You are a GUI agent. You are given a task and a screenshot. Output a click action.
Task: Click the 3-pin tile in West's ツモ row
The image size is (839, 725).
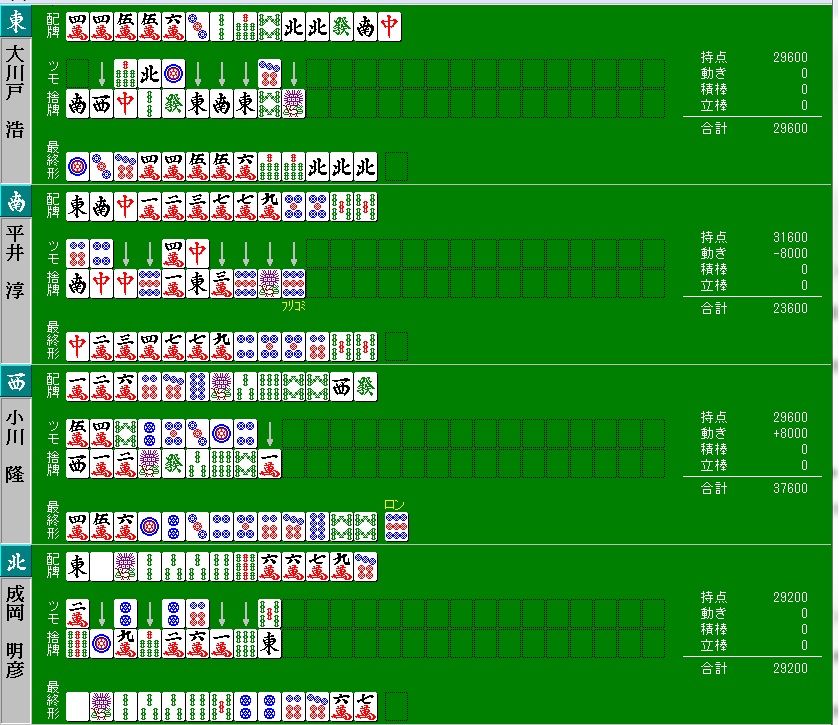click(x=197, y=433)
